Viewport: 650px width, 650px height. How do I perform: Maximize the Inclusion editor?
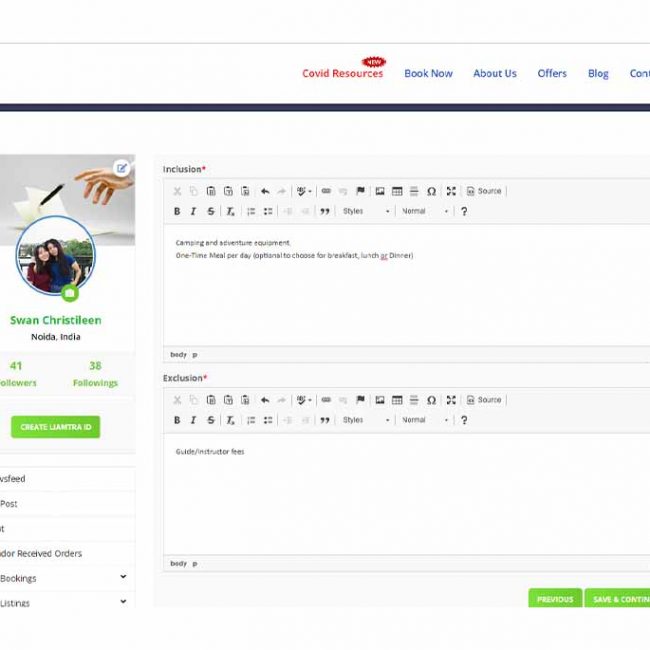pos(451,191)
